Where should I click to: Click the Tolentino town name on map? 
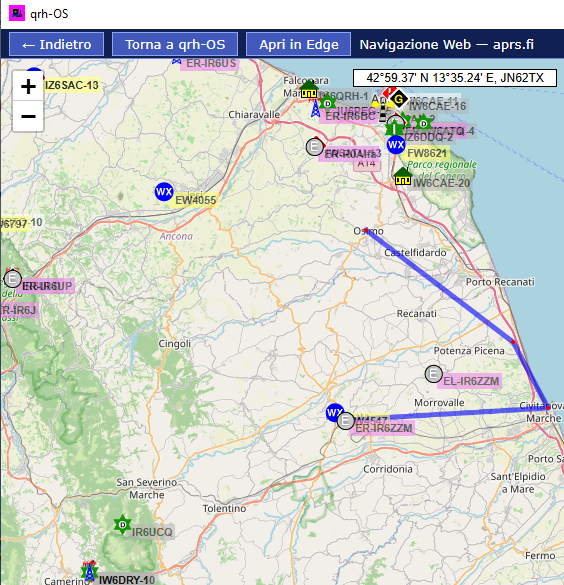pyautogui.click(x=224, y=509)
